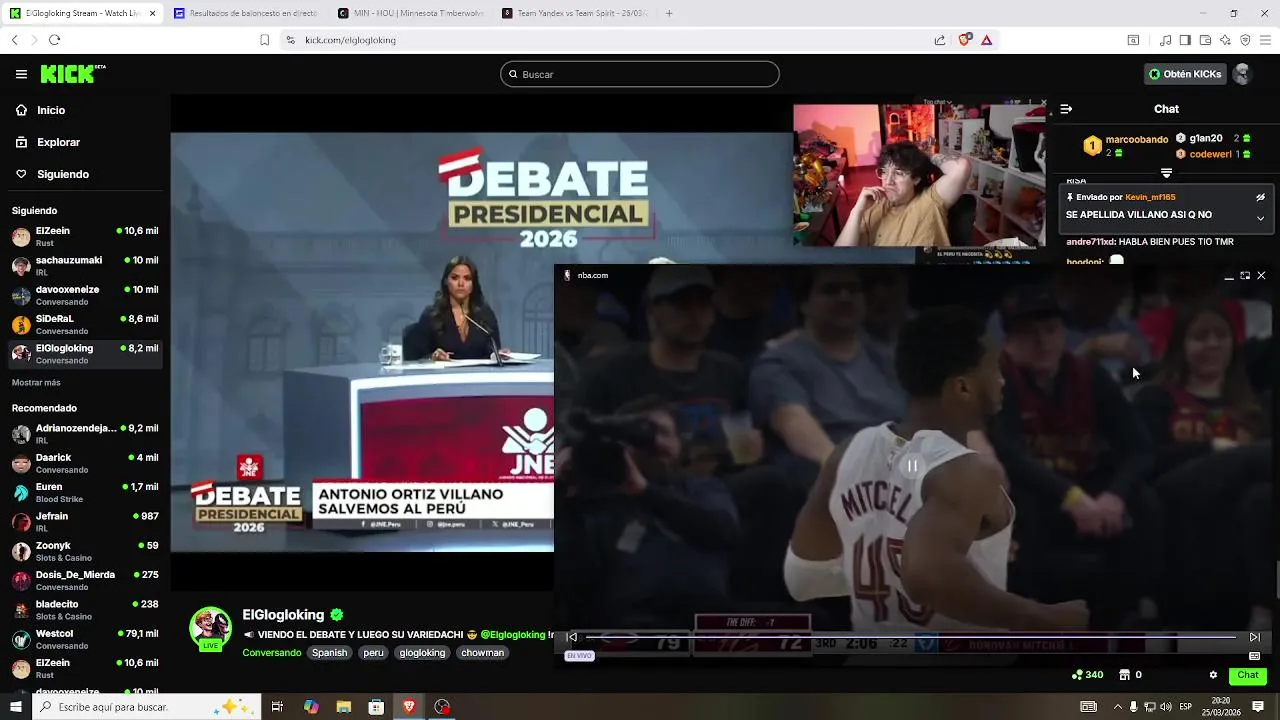Open Adrianozendeja recommended channel
This screenshot has height=720, width=1280.
click(85, 434)
